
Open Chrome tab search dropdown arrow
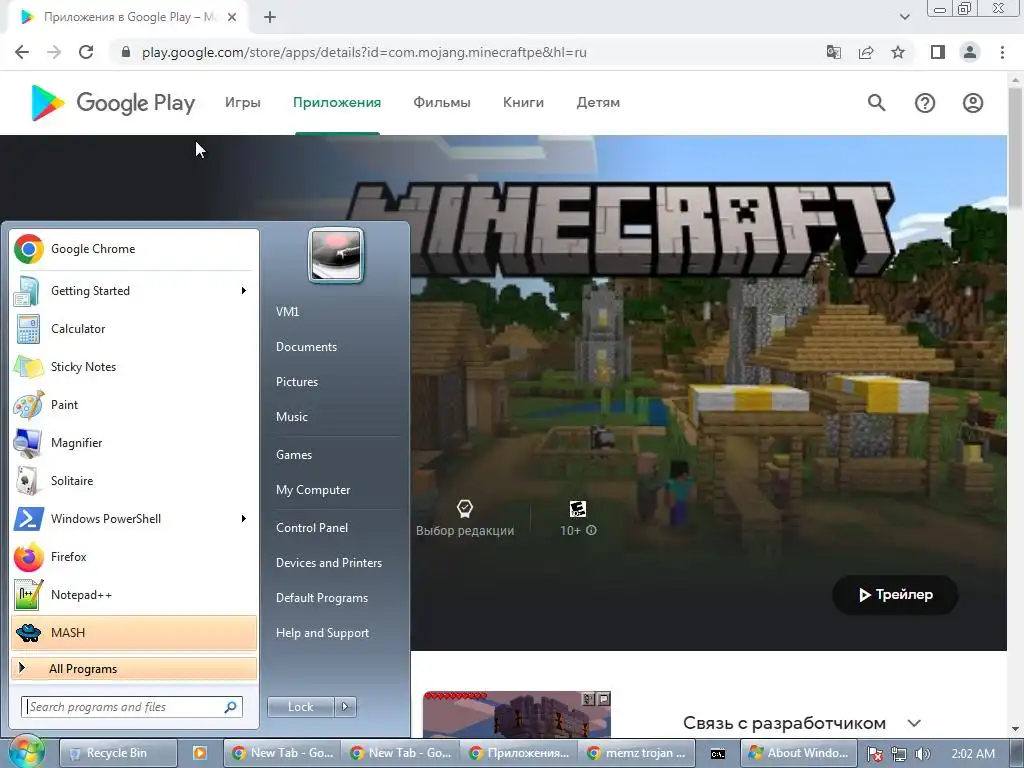(904, 17)
